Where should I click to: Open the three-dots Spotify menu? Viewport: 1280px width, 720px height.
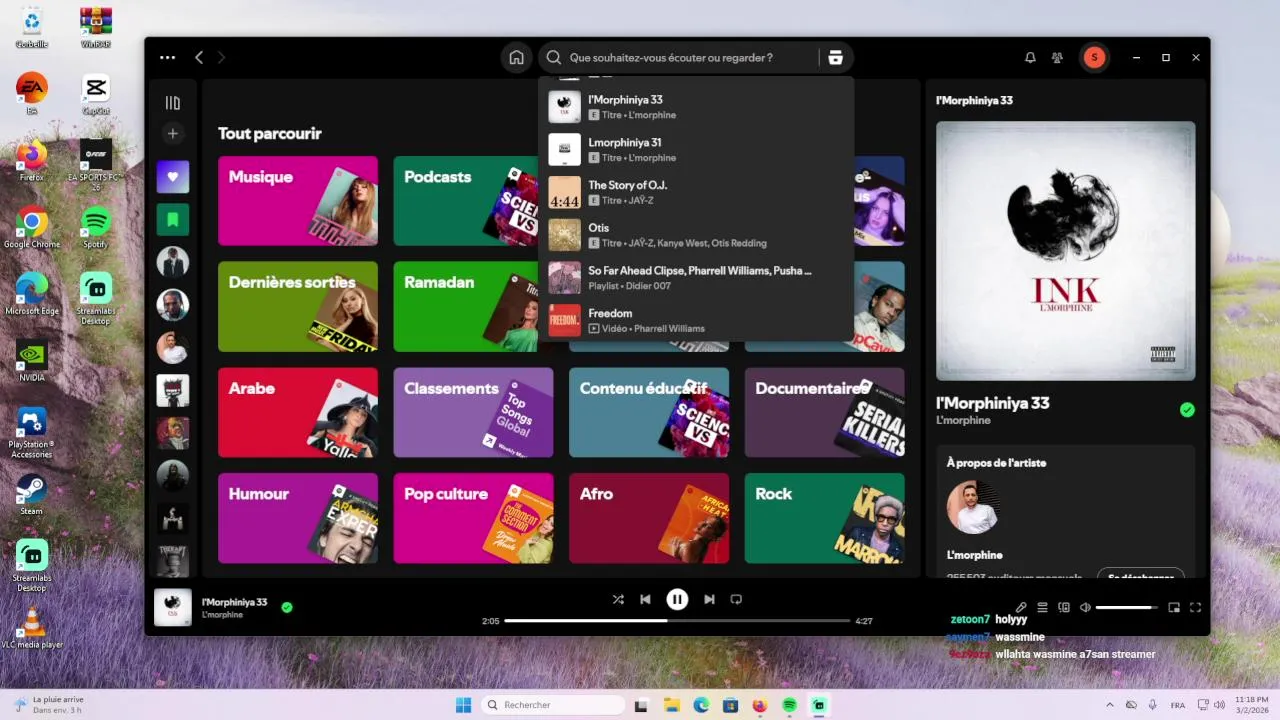[167, 58]
